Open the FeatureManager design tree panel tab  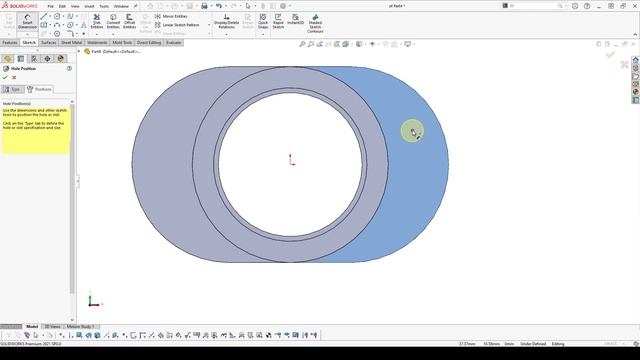click(7, 59)
